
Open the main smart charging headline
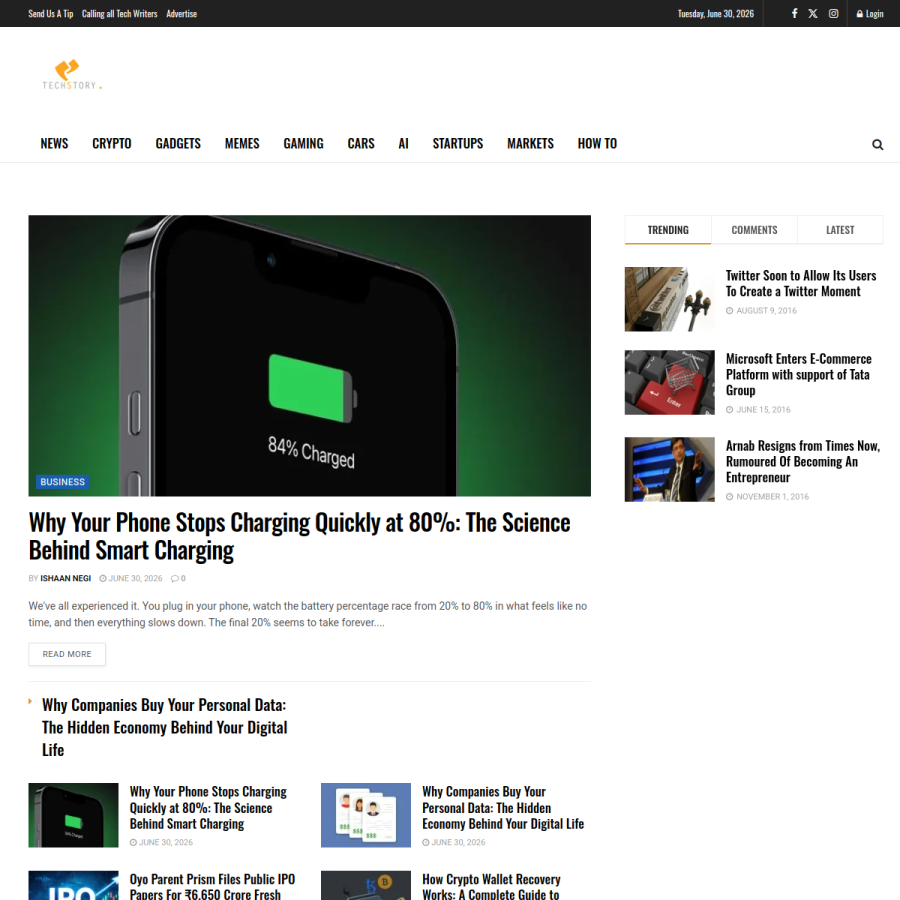[x=300, y=536]
